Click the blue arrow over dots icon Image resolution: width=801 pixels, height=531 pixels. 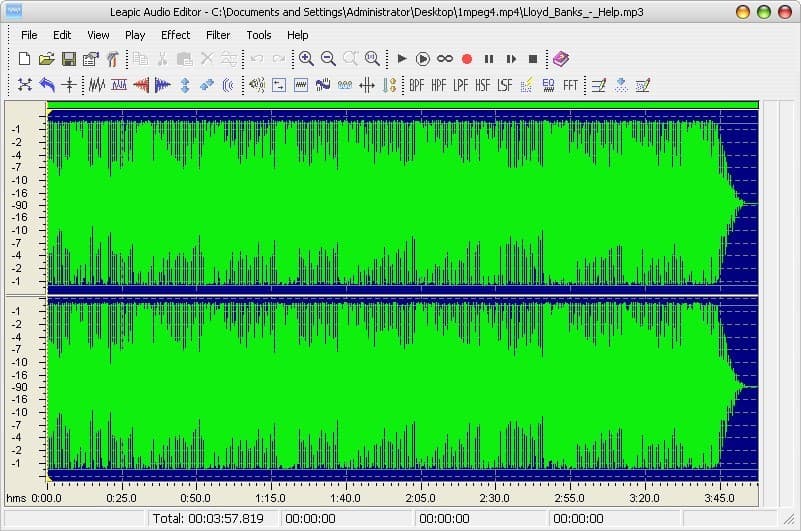coord(621,85)
